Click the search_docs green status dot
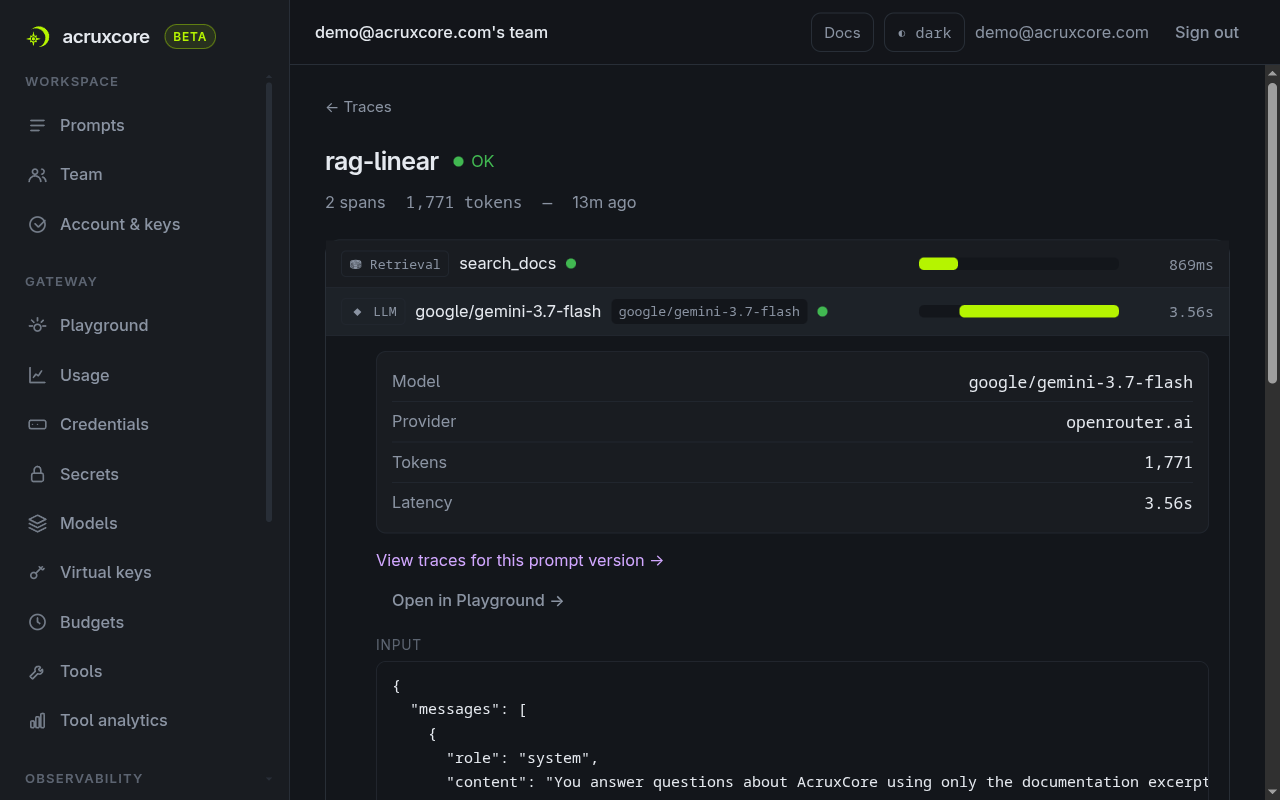The height and width of the screenshot is (800, 1280). [571, 264]
